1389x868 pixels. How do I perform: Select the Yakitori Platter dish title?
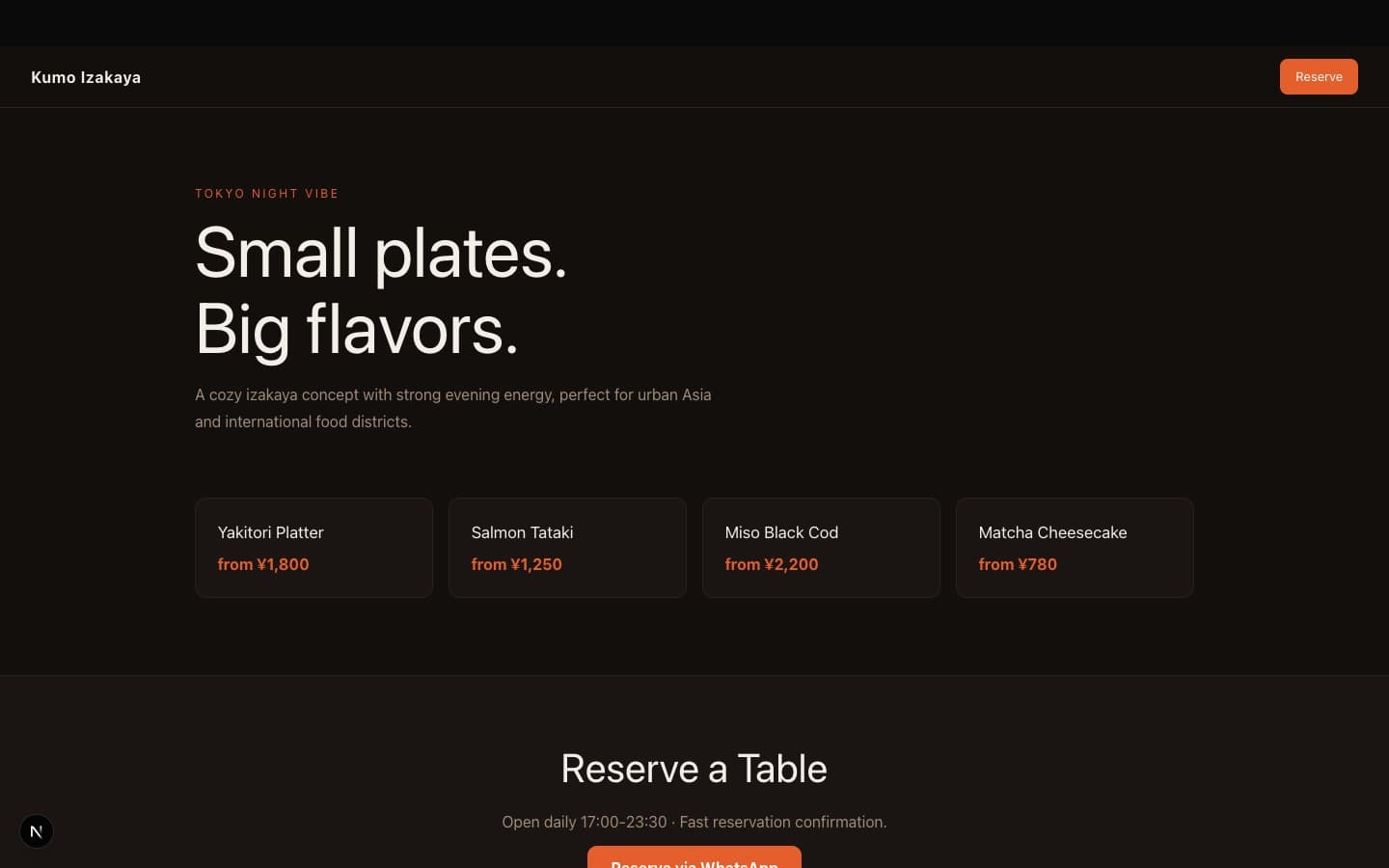pos(271,532)
